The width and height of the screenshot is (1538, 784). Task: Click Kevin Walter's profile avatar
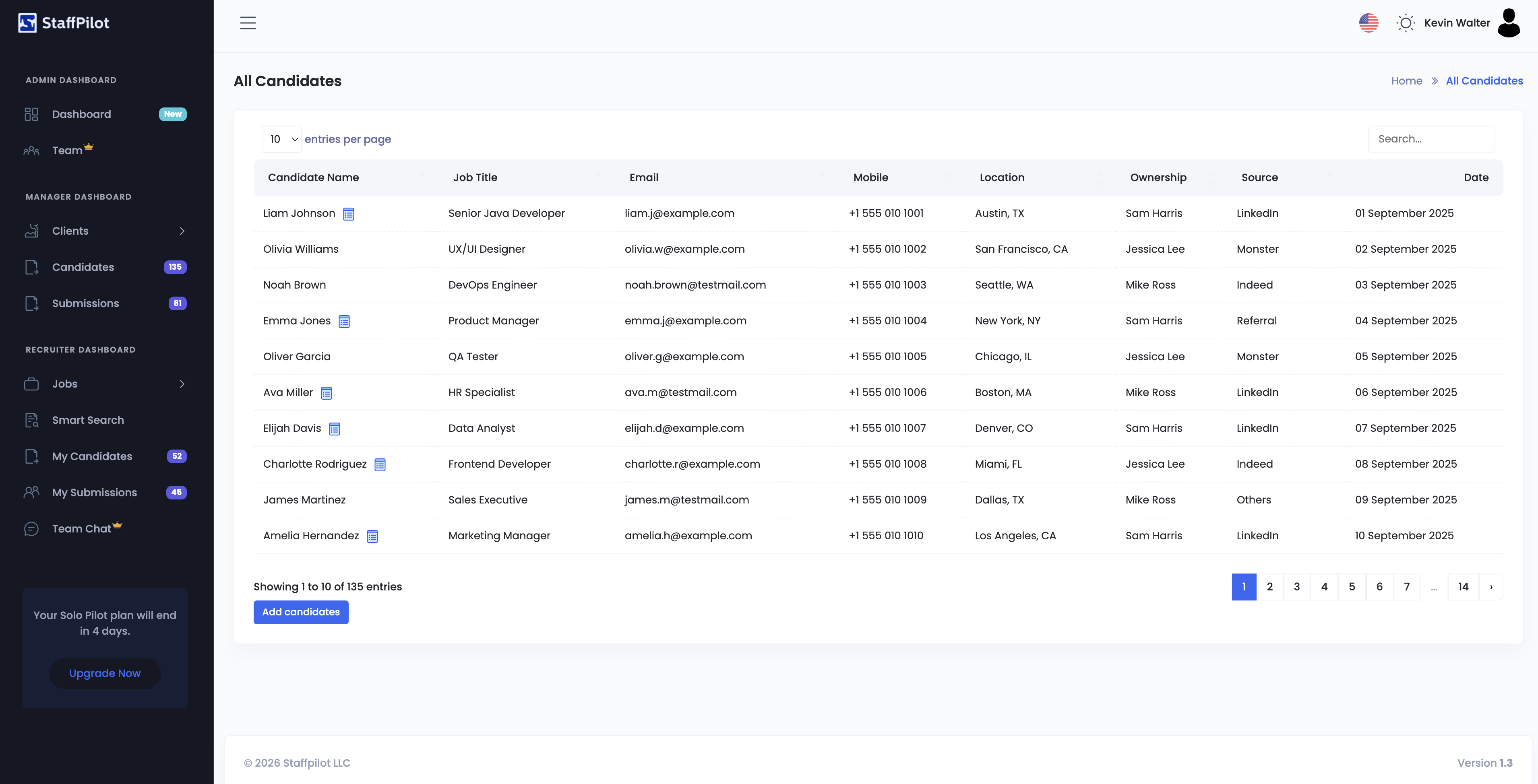[x=1508, y=23]
